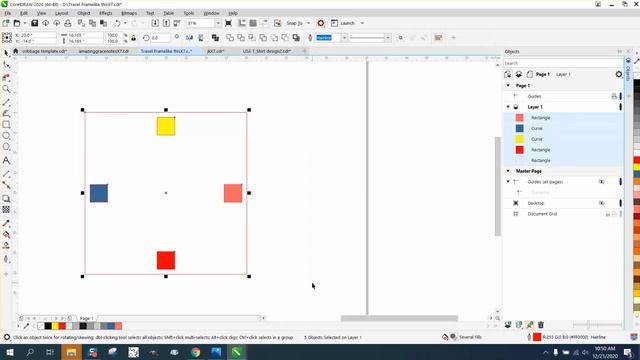Open the Snap To dropdown
The image size is (640, 360).
(x=308, y=23)
